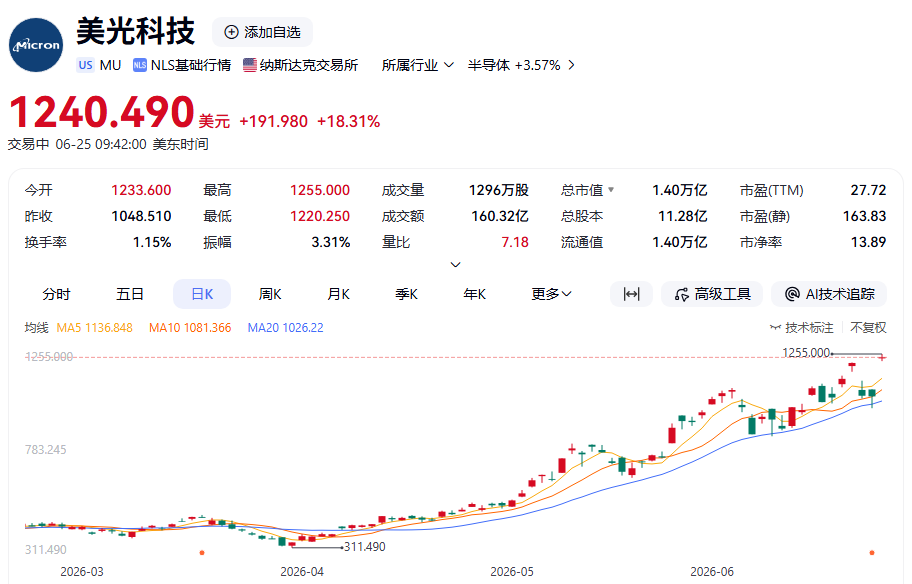Select the 周K chart tab
912x584 pixels.
pyautogui.click(x=270, y=294)
